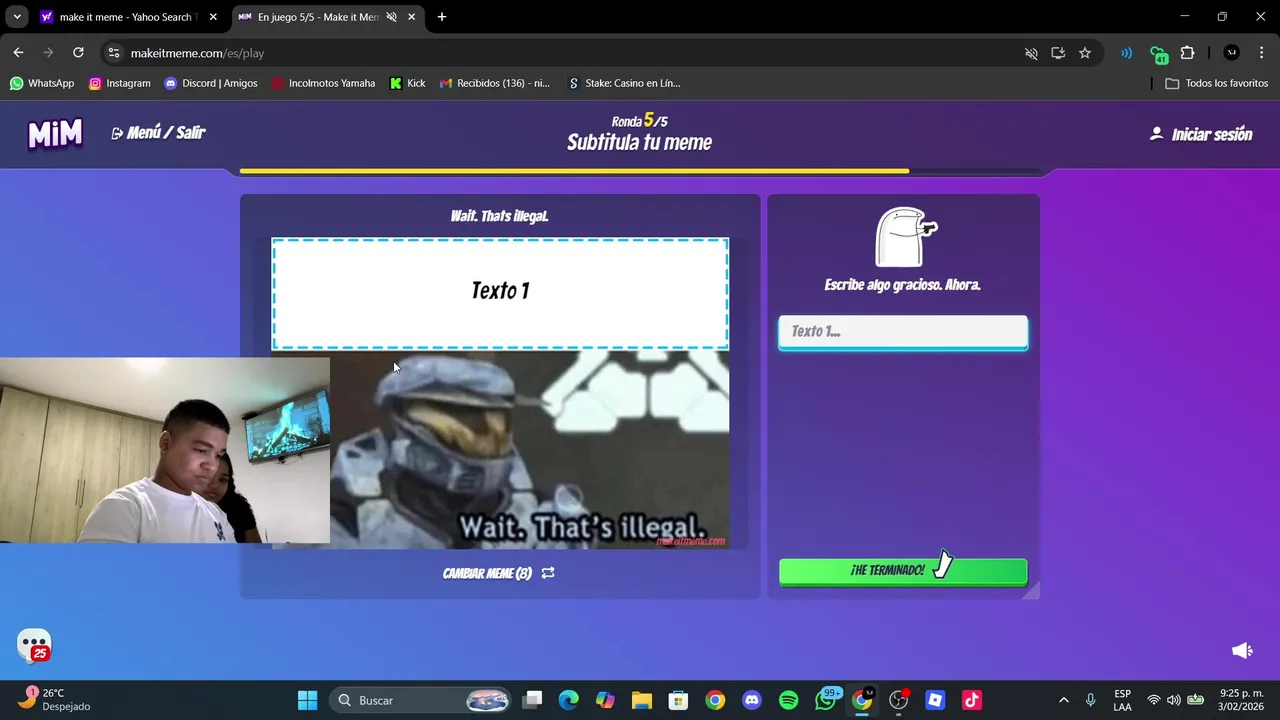Click the MiM logo
1280x720 pixels.
pos(55,134)
